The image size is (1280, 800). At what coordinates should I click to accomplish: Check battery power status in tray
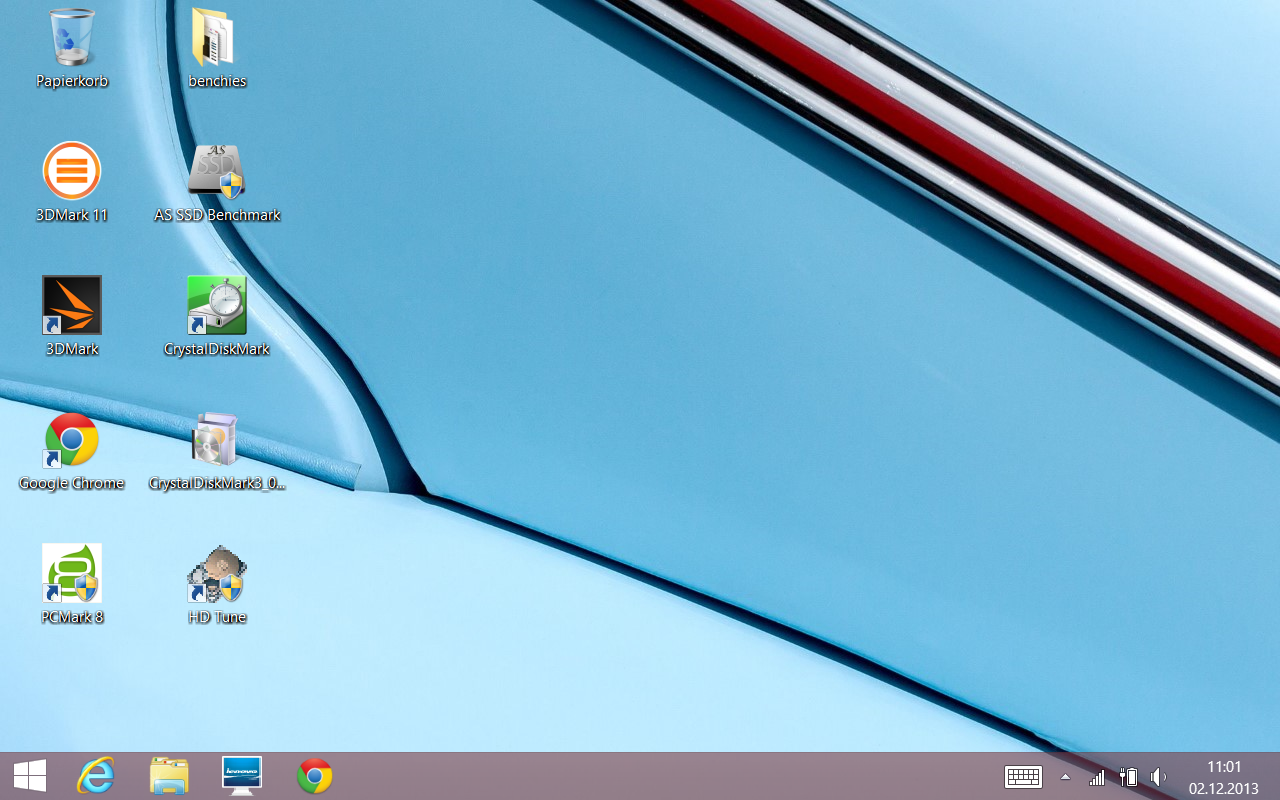[1128, 777]
